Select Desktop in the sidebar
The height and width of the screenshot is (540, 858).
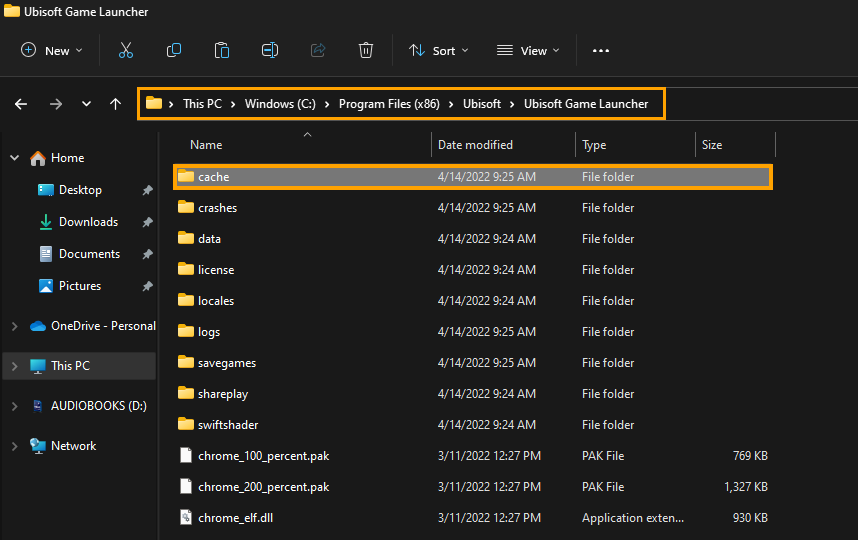point(80,190)
